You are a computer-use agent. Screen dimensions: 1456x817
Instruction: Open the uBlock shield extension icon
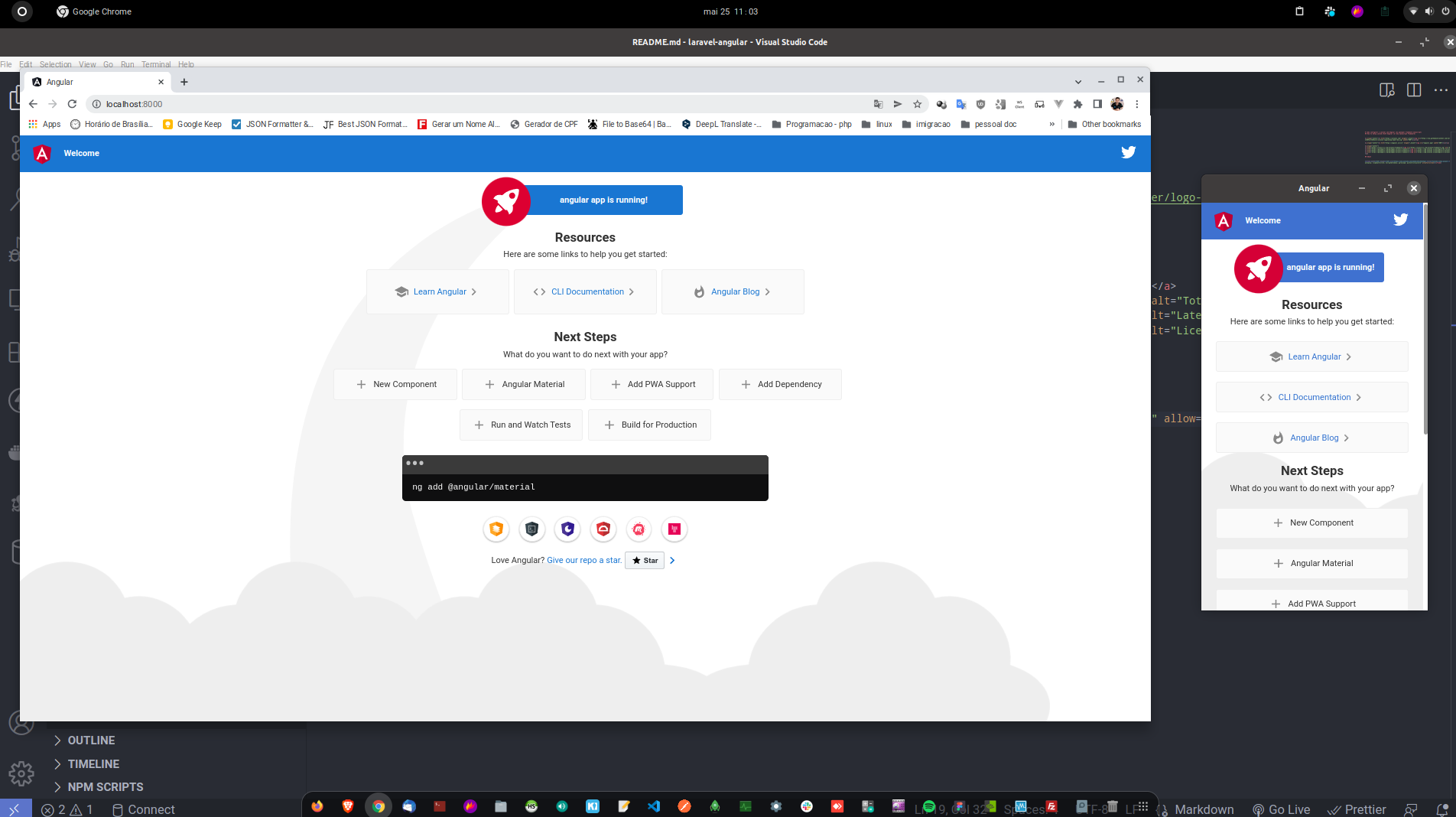point(980,104)
